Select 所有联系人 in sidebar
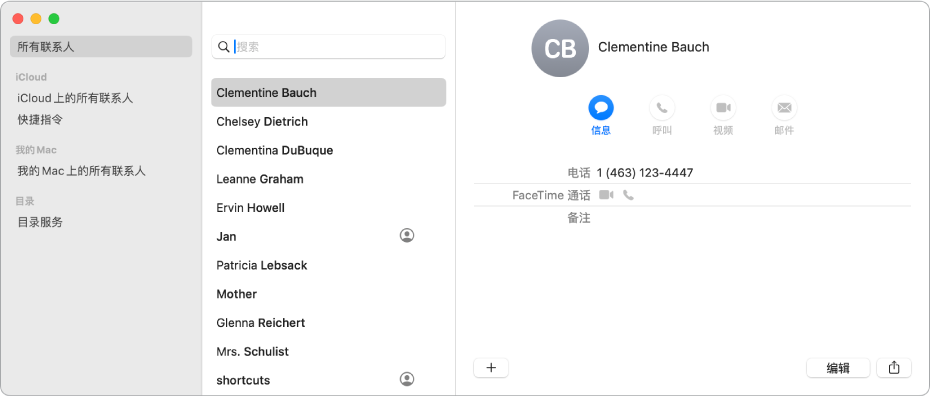Screen dimensions: 934x396 tap(101, 46)
